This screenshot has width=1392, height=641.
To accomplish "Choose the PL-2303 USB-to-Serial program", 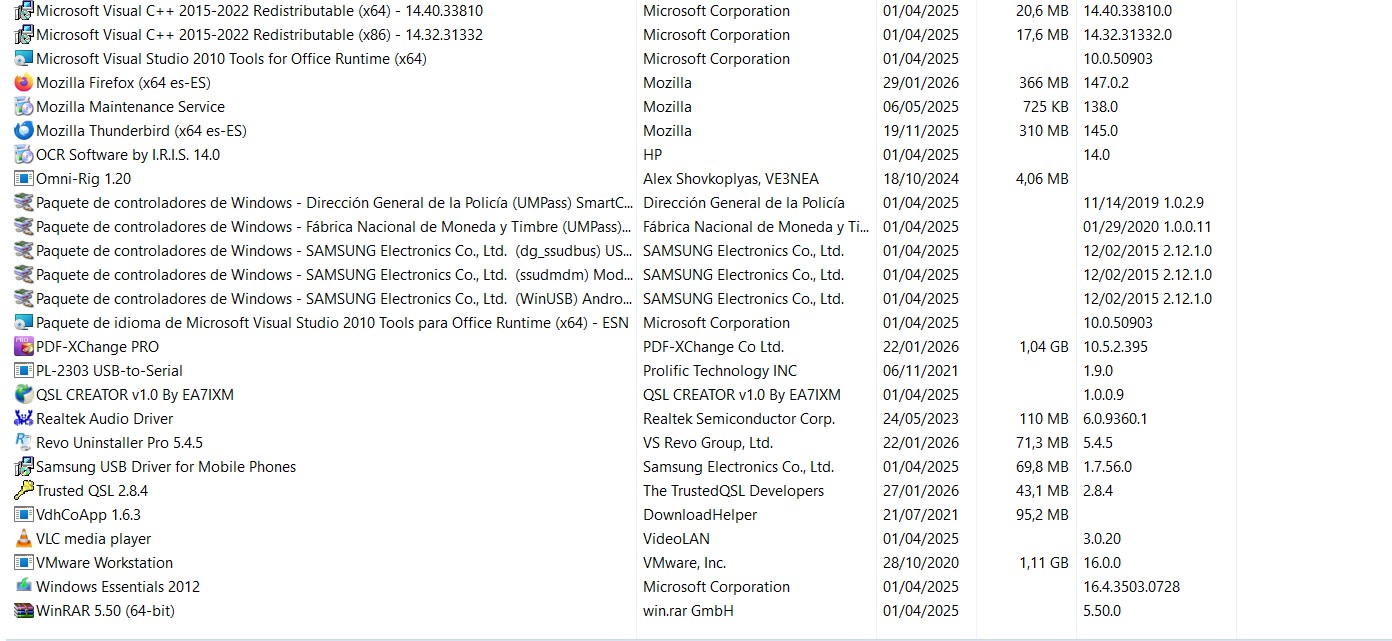I will click(109, 371).
